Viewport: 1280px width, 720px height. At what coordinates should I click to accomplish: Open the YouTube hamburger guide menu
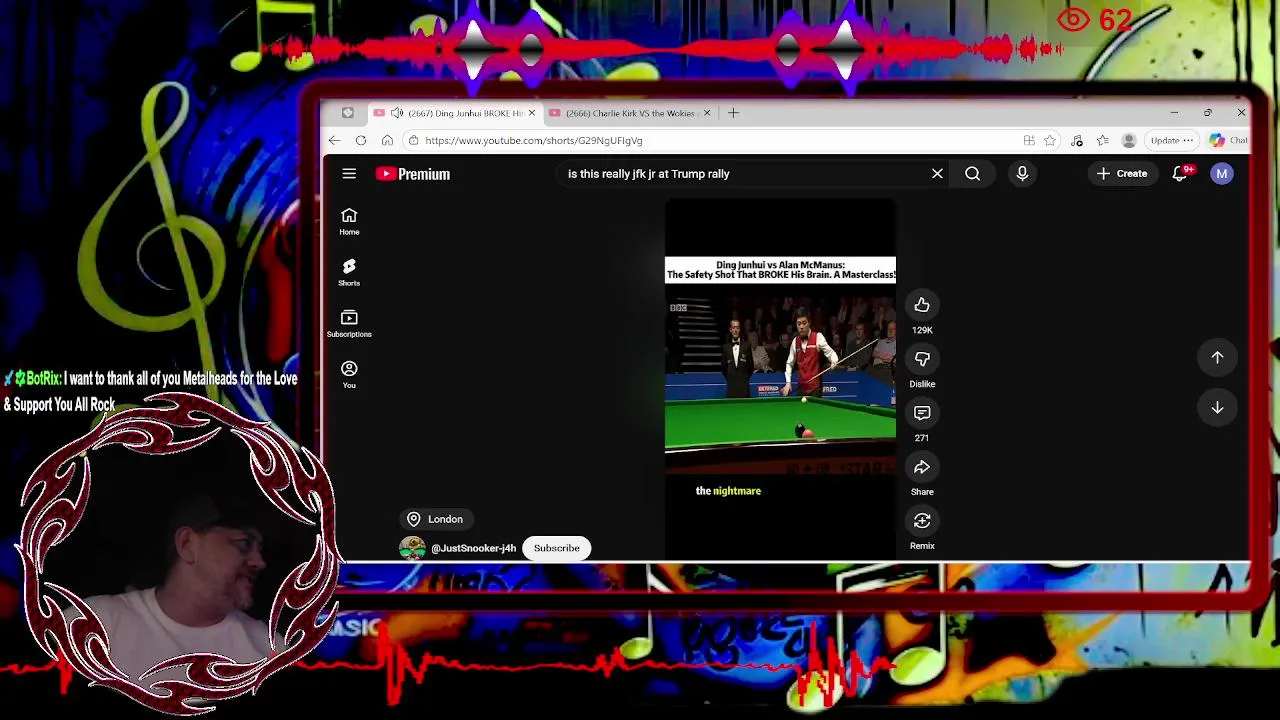click(x=349, y=174)
